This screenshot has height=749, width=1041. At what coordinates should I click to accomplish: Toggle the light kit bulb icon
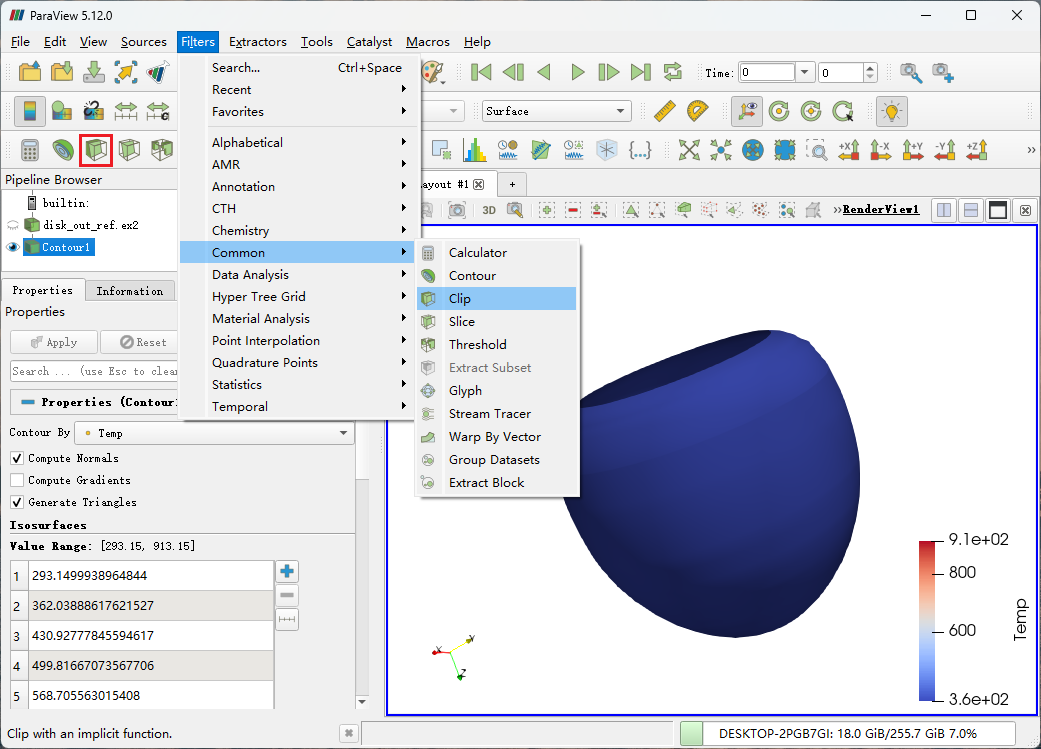(x=890, y=111)
